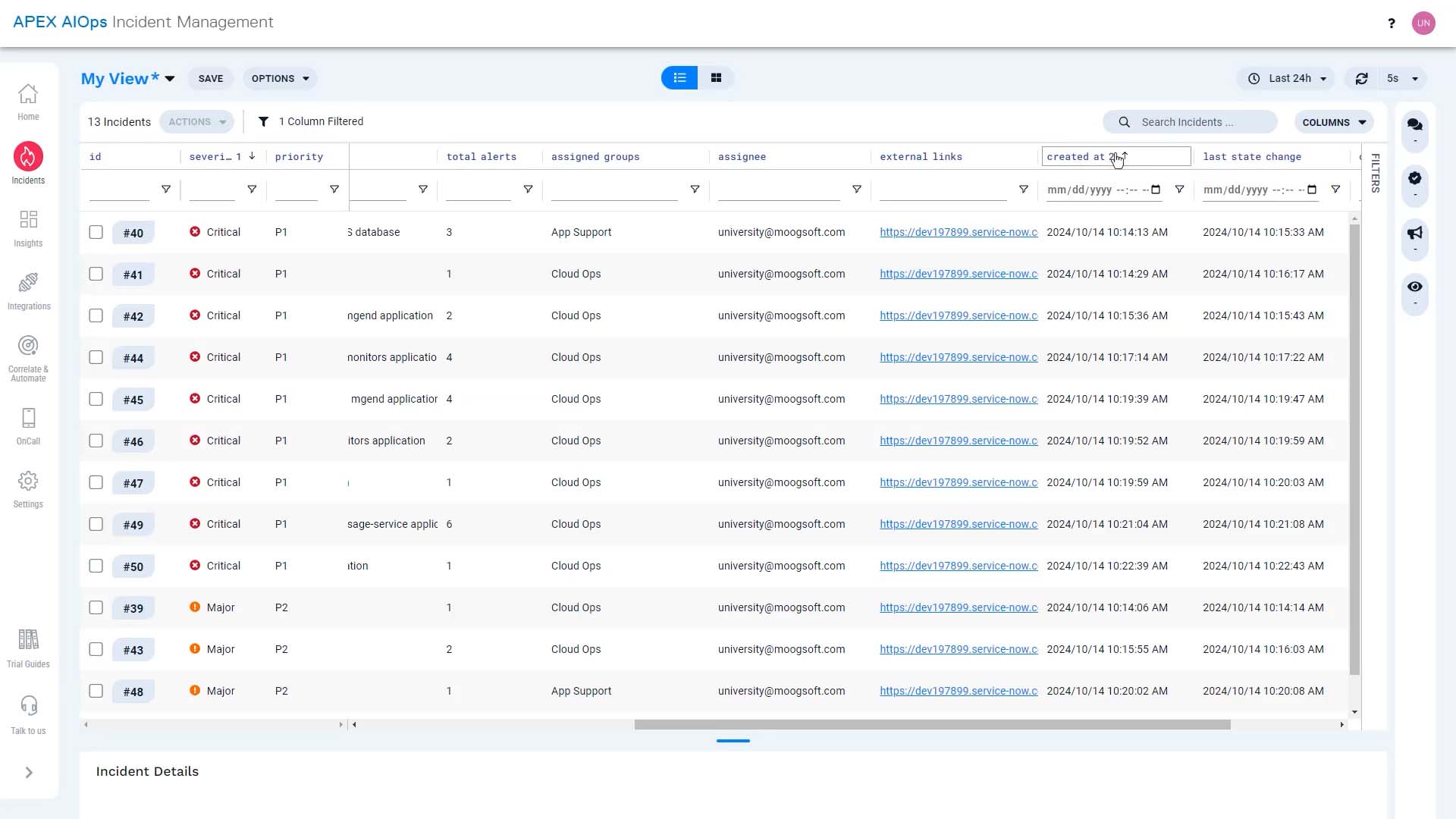The height and width of the screenshot is (819, 1456).
Task: Open the service-now link for incident #40
Action: tap(959, 232)
